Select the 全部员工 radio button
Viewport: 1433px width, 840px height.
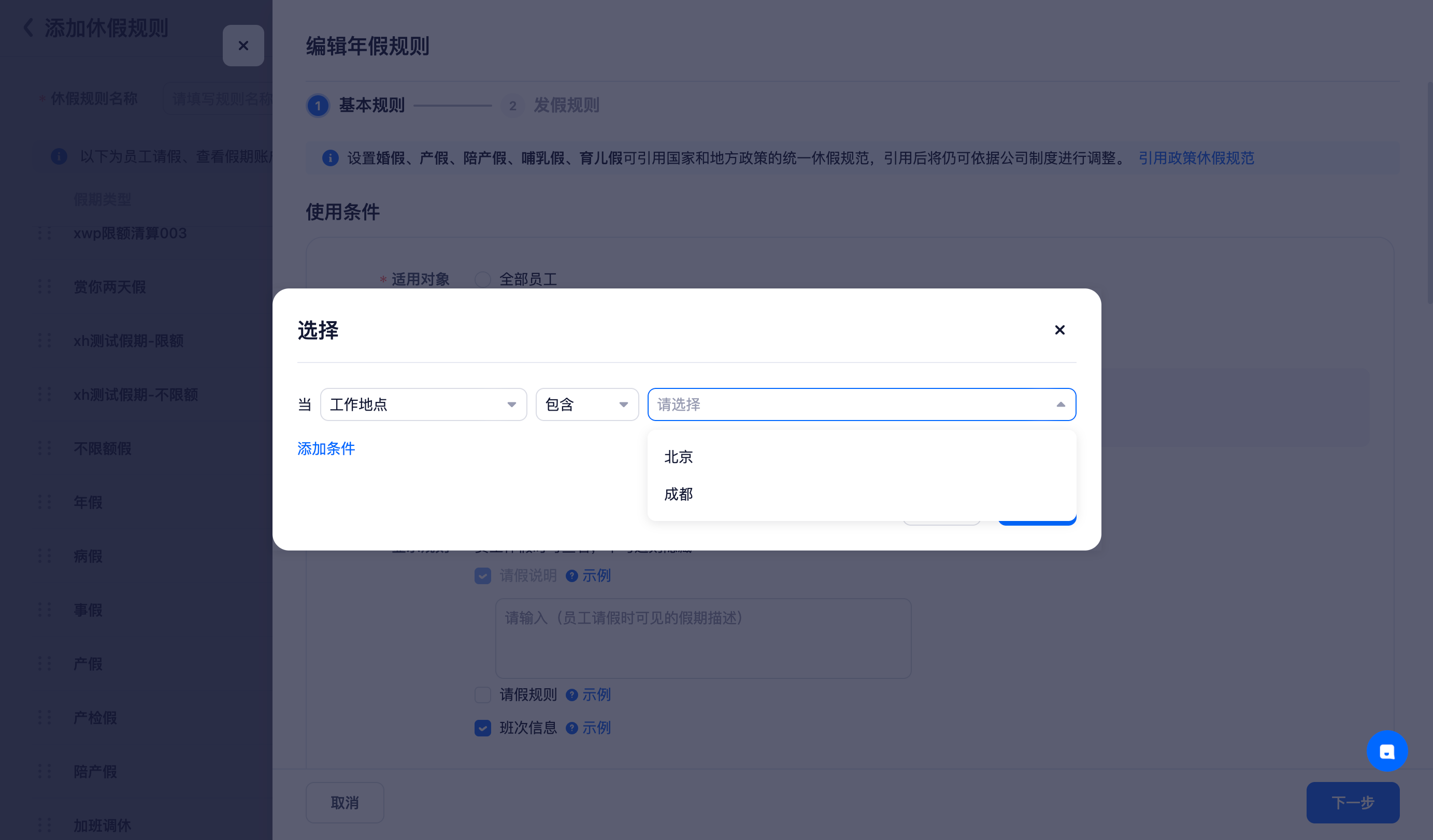[483, 279]
